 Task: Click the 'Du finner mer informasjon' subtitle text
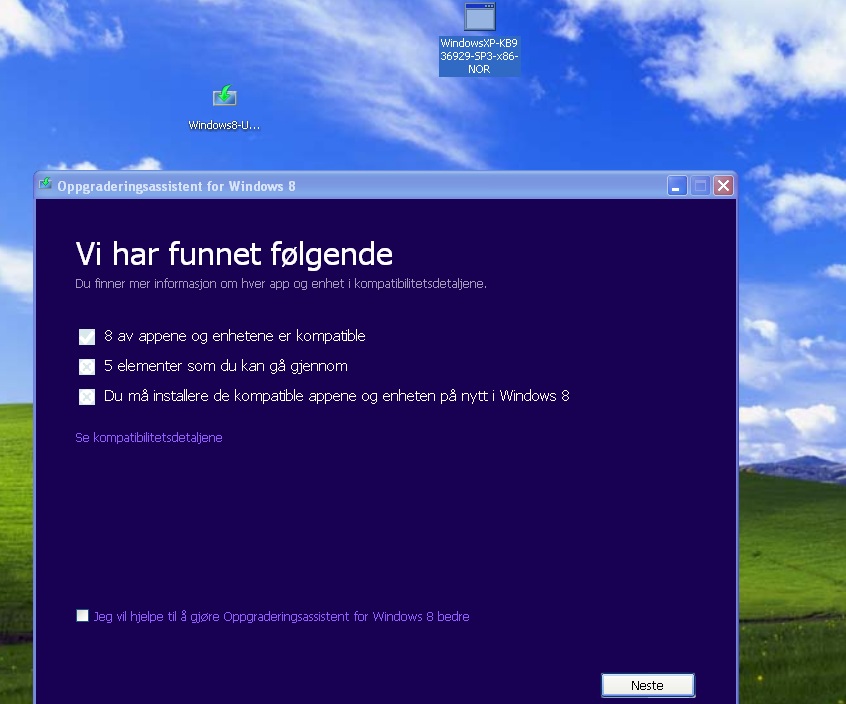click(281, 284)
